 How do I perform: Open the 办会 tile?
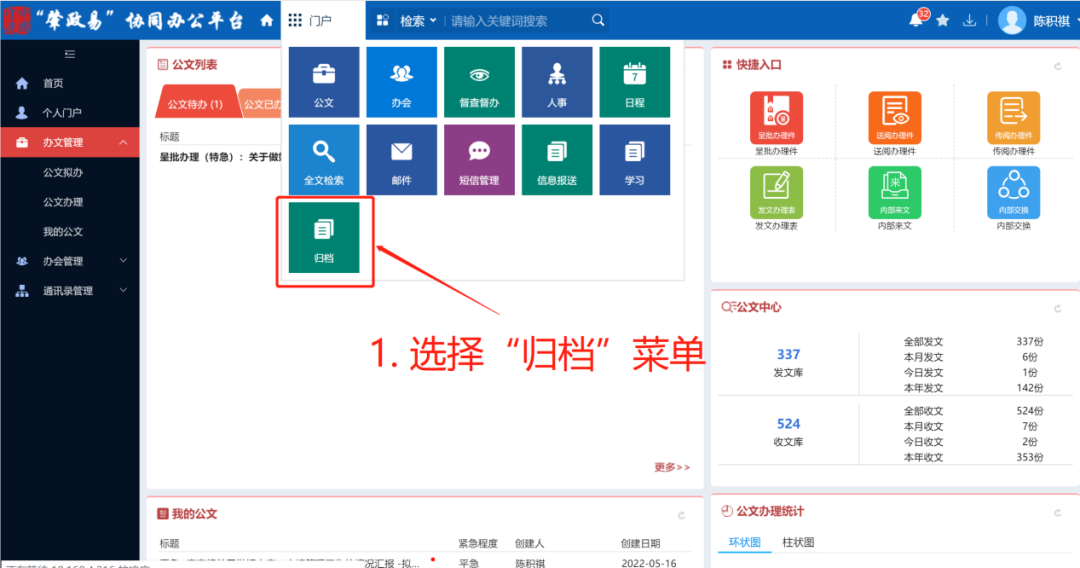(402, 82)
